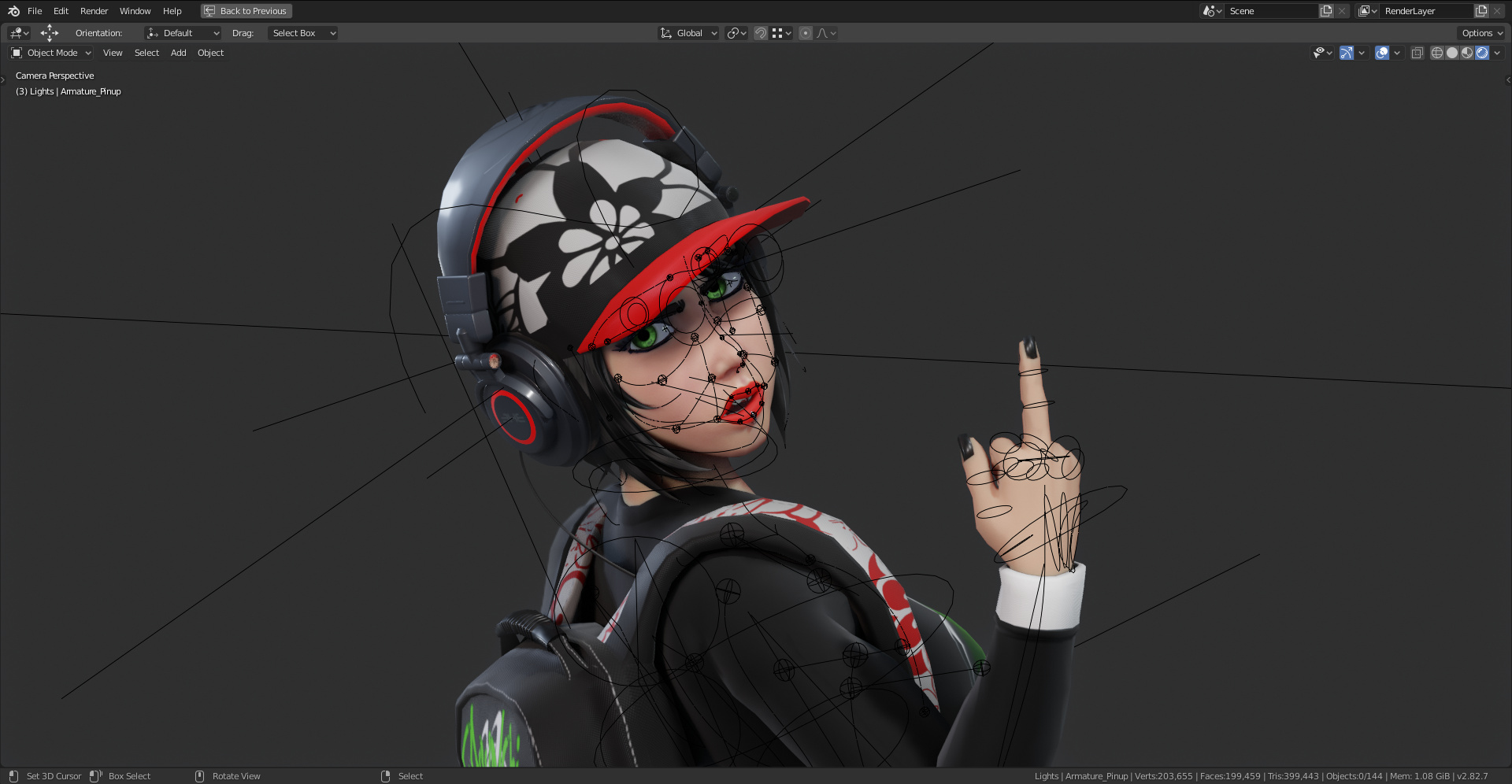The height and width of the screenshot is (784, 1512).
Task: Click the Verts:203,655 scene statistic
Action: pyautogui.click(x=1163, y=776)
